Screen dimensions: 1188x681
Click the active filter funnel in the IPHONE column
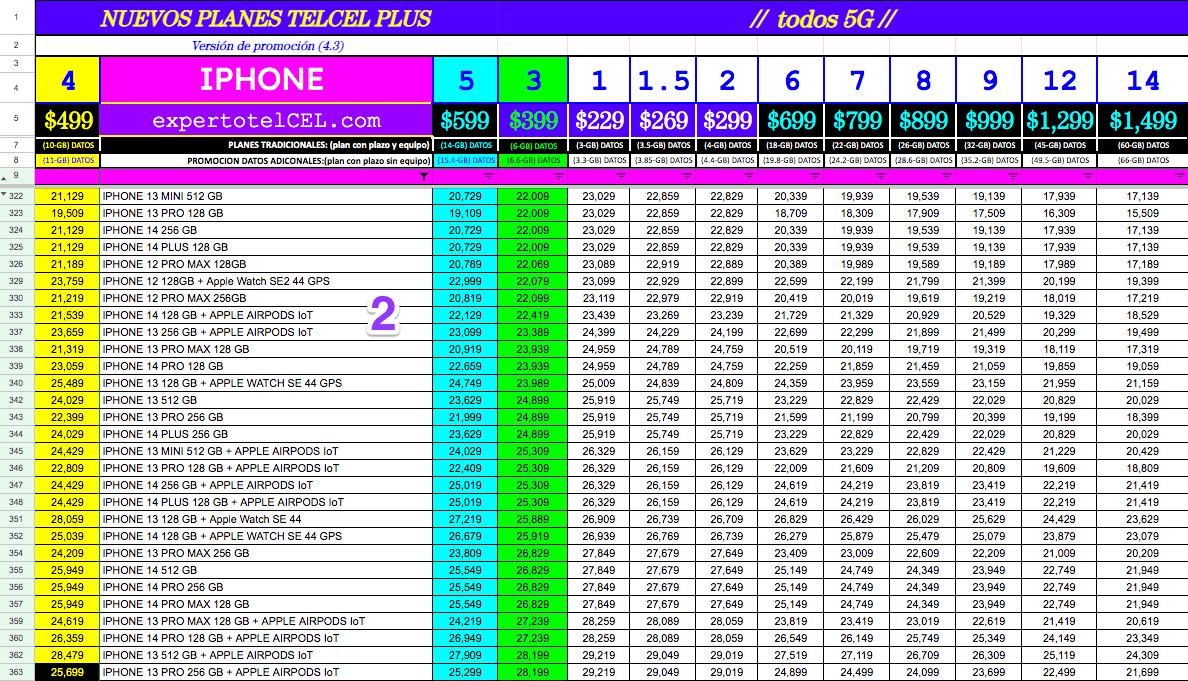(424, 176)
